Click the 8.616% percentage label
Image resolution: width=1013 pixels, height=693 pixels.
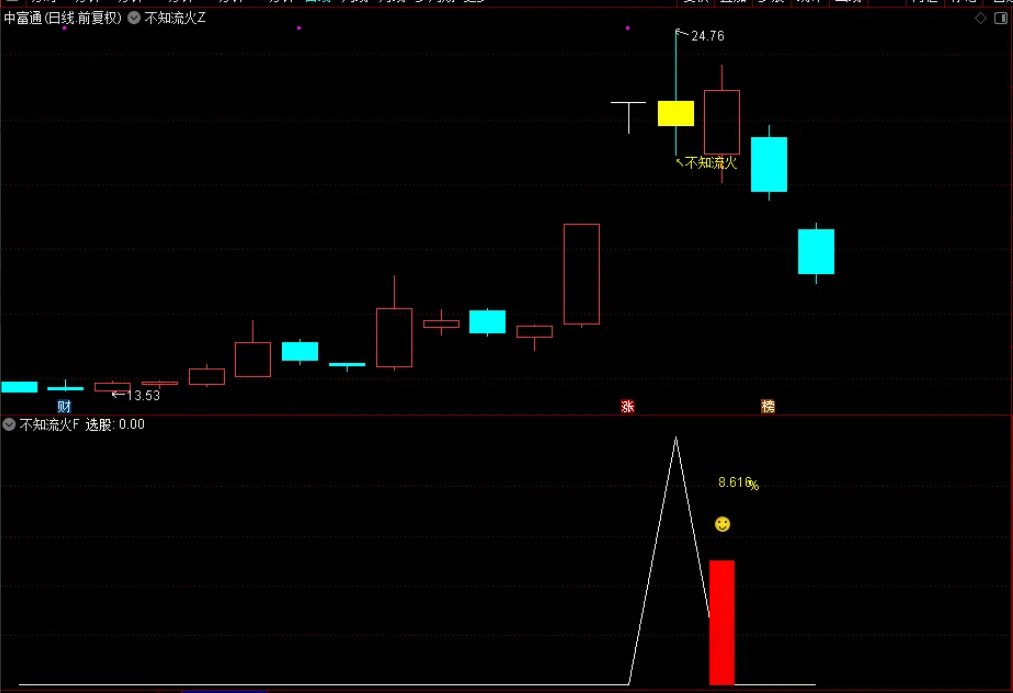click(738, 483)
